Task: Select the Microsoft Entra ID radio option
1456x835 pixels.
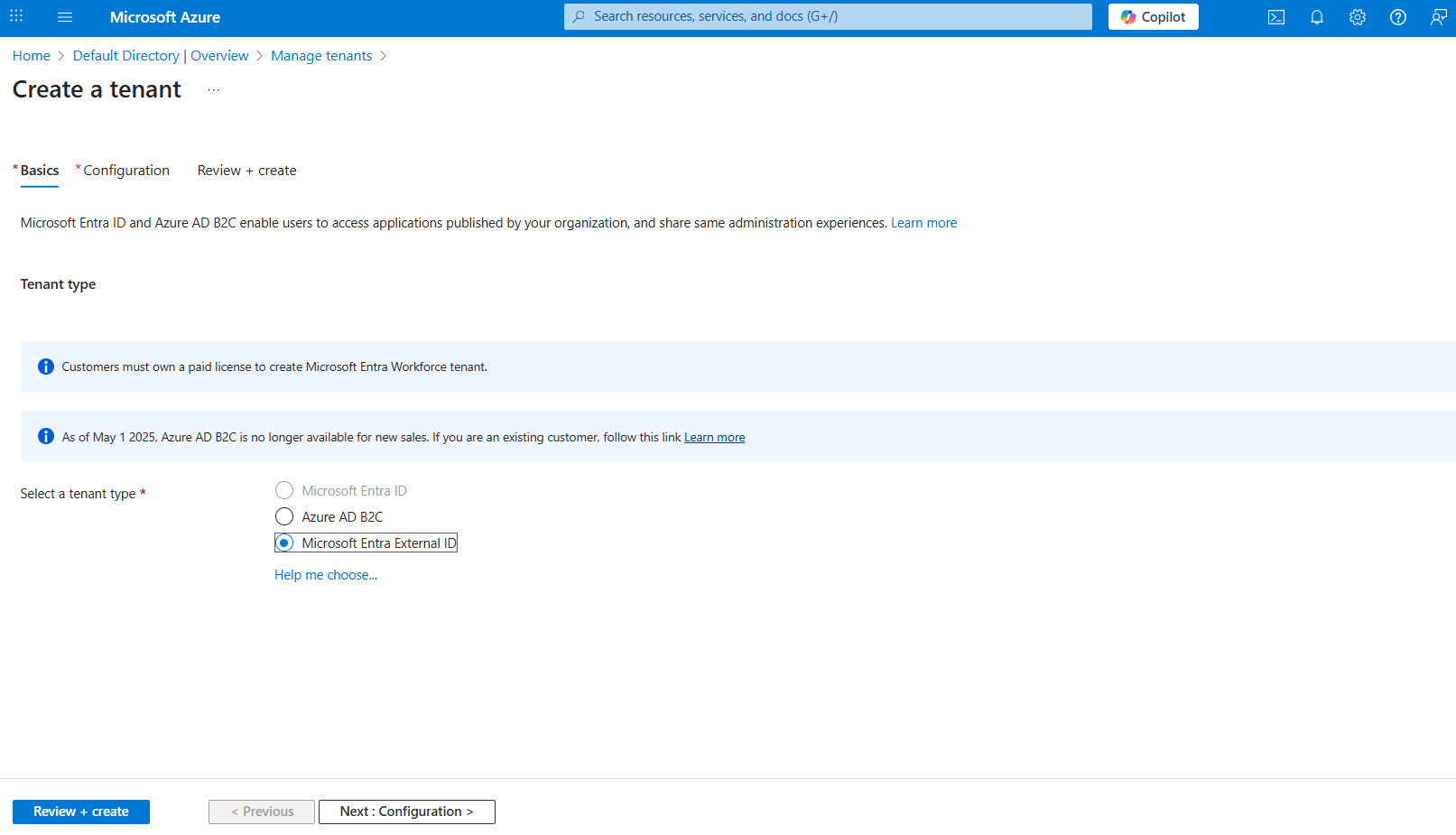Action: pyautogui.click(x=284, y=490)
